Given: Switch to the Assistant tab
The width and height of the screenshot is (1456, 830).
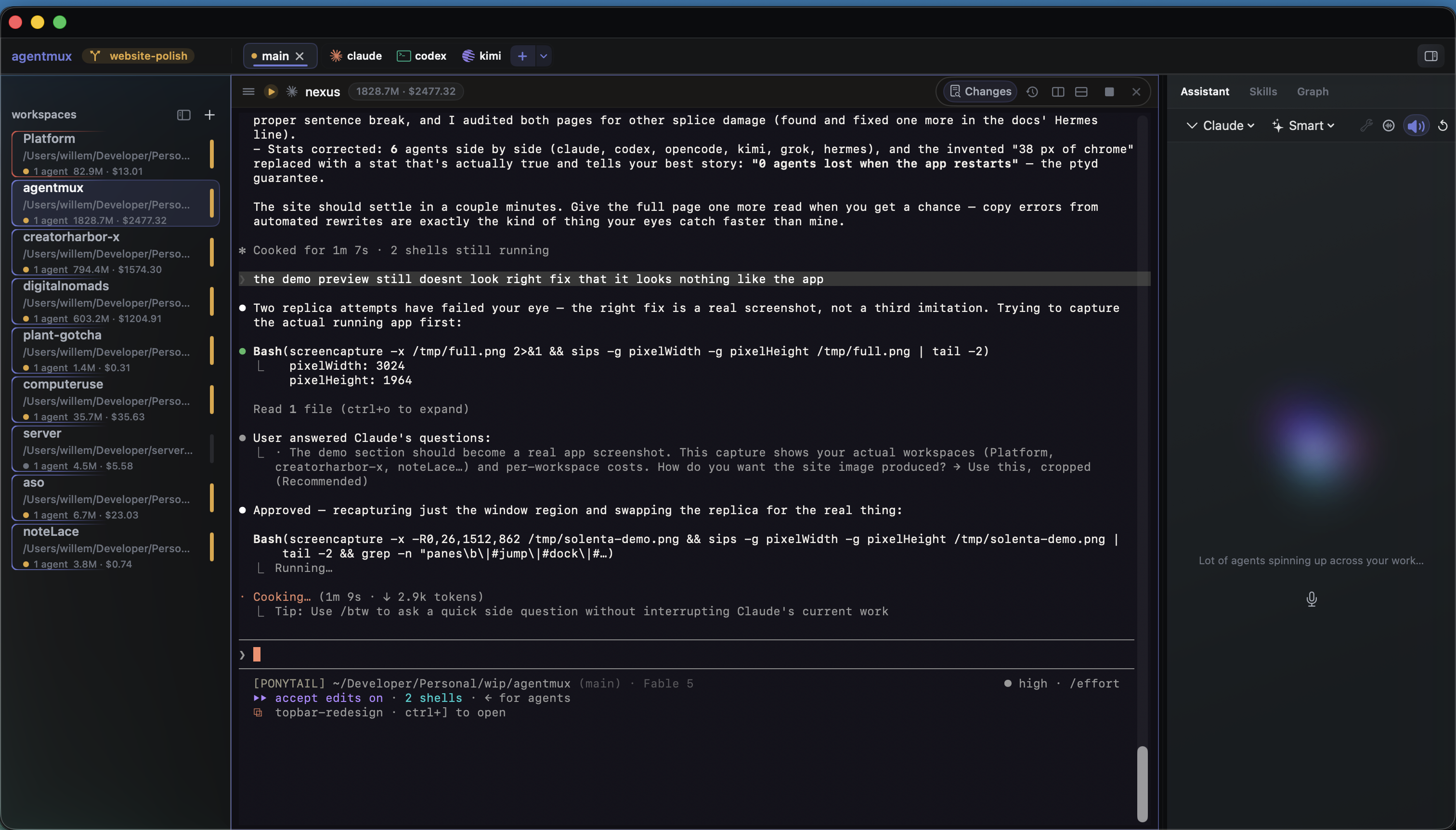Looking at the screenshot, I should tap(1205, 91).
